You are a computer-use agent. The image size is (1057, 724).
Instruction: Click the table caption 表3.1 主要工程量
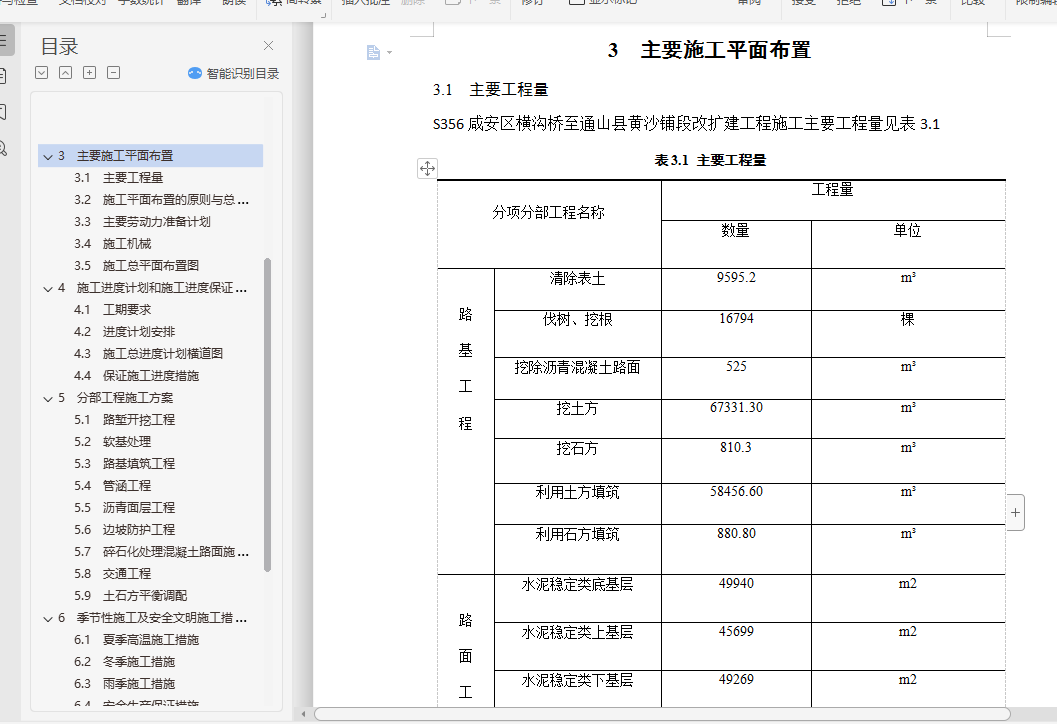pos(710,160)
